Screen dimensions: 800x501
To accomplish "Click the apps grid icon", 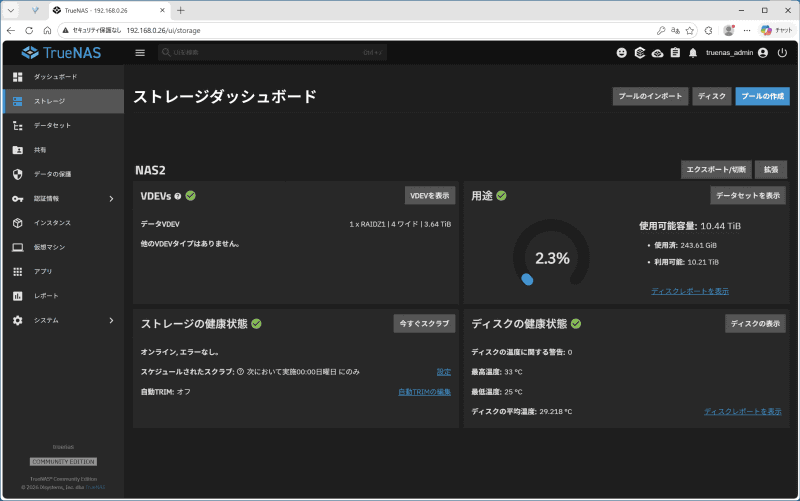I will coord(18,271).
